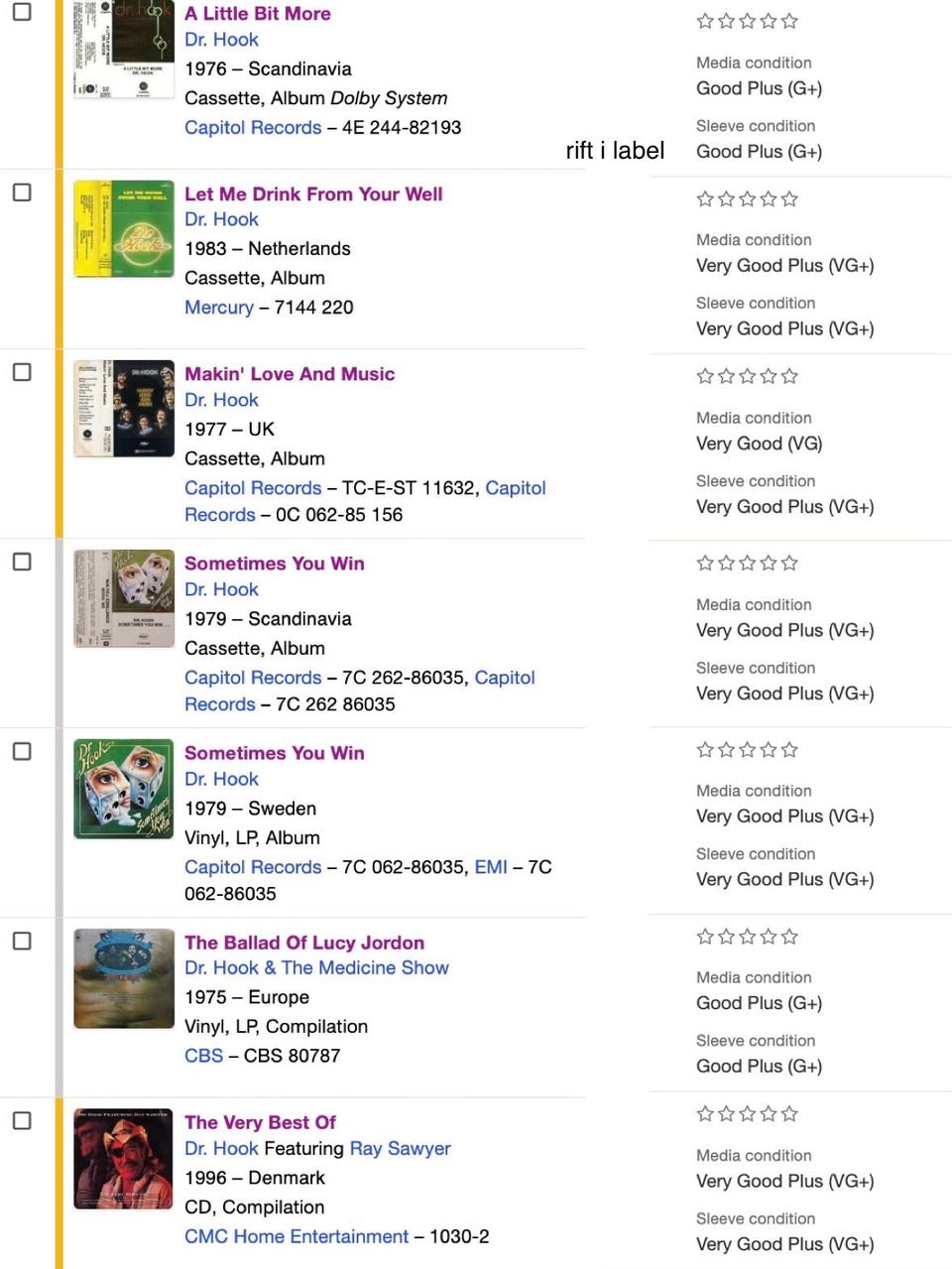
Task: Give Sometimes You Win vinyl two stars
Action: coord(726,749)
